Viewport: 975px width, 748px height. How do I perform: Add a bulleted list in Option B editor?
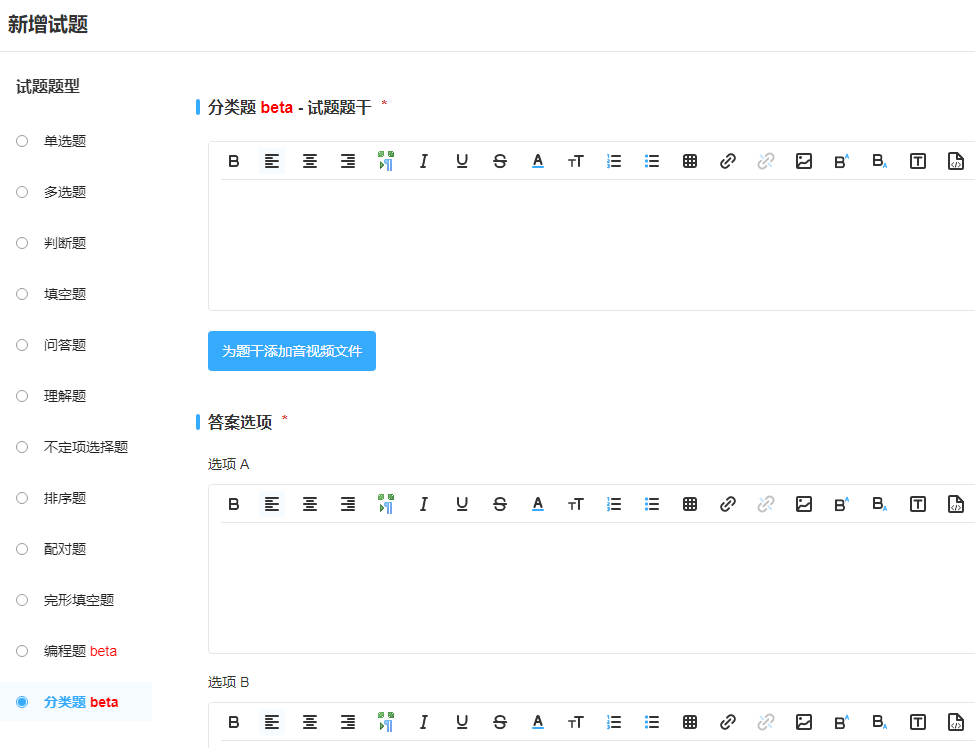[x=652, y=722]
